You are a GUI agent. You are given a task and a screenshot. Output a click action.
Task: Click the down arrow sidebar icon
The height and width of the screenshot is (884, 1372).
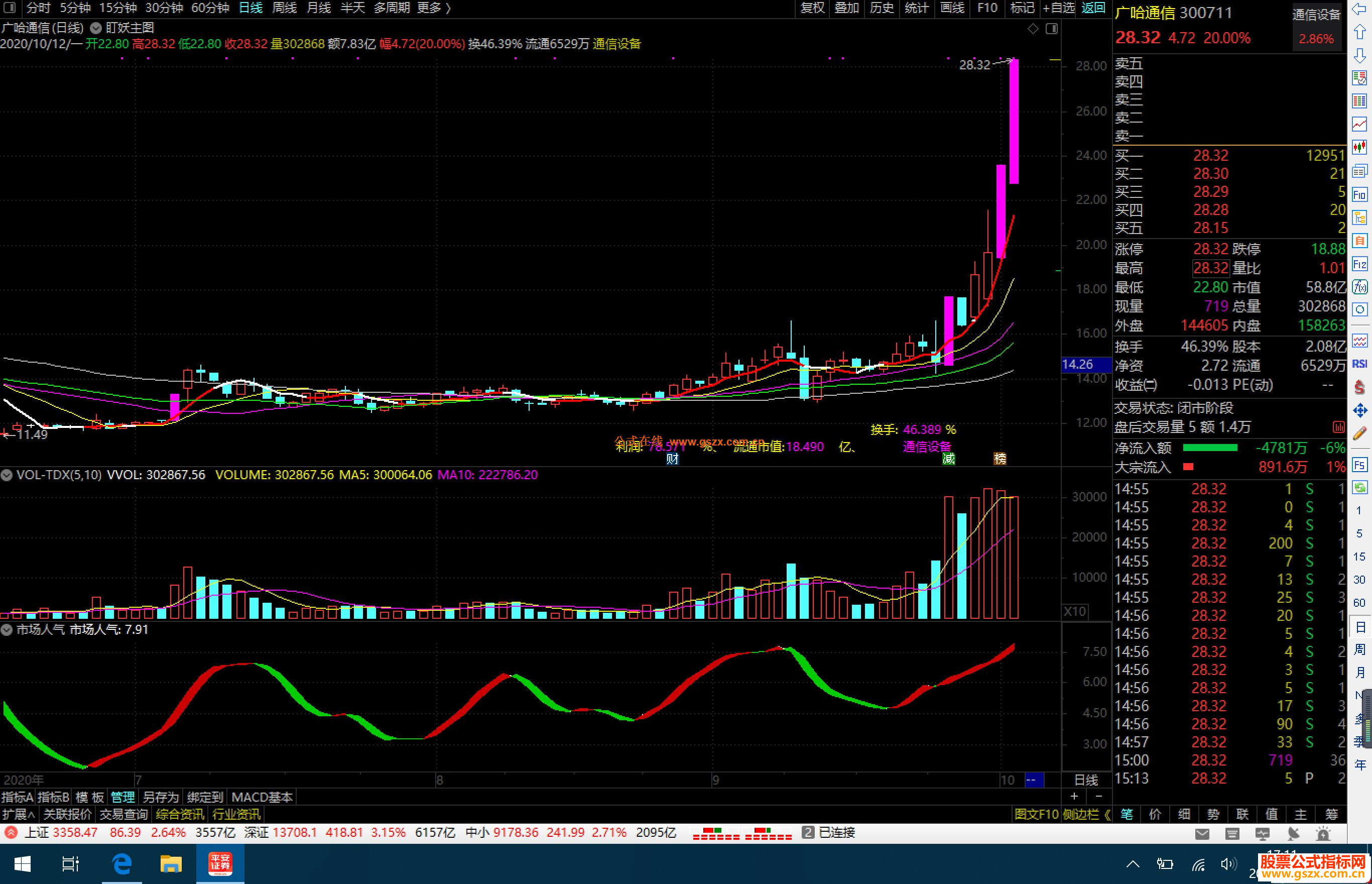pos(1359,55)
